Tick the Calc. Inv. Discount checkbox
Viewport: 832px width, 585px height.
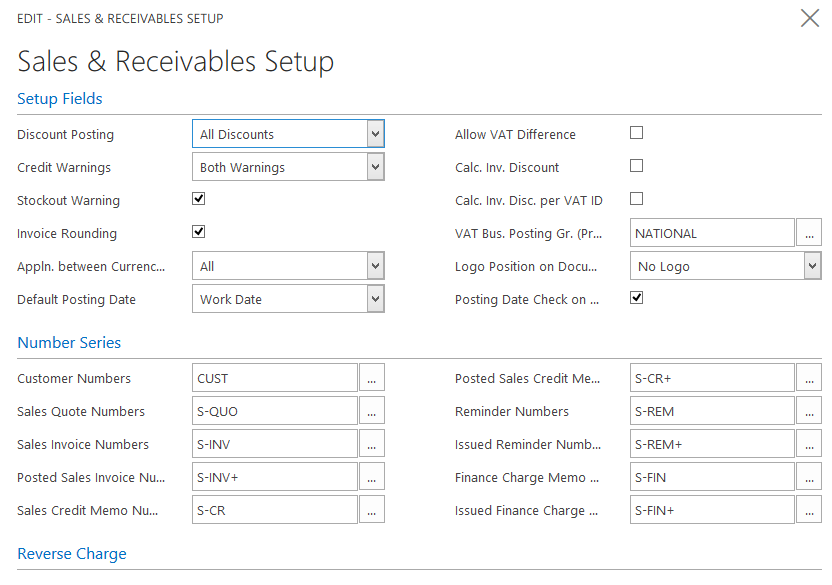click(x=636, y=166)
